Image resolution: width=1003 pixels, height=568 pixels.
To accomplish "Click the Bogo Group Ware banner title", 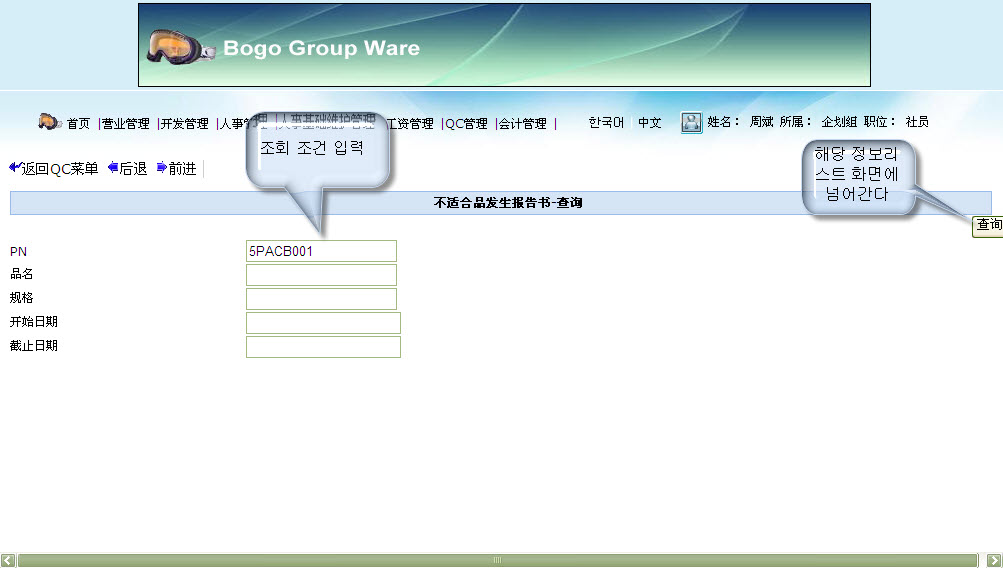I will [321, 48].
